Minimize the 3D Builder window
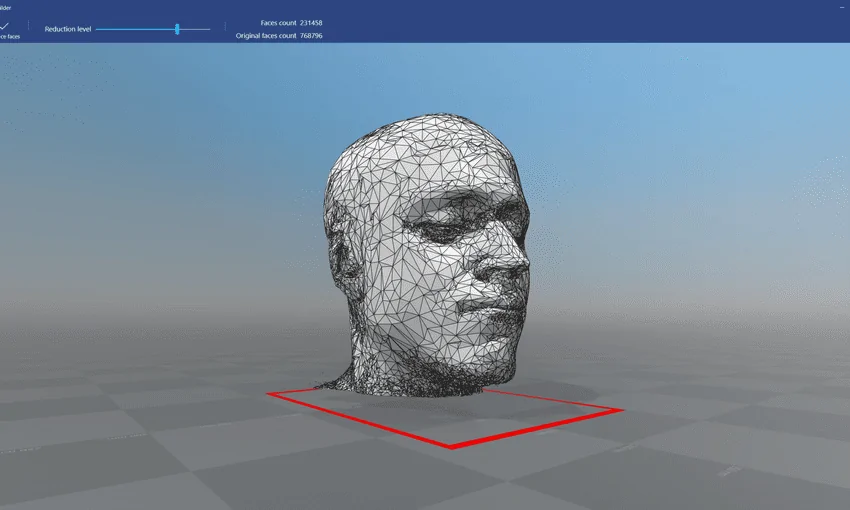This screenshot has height=510, width=850. tap(843, 6)
